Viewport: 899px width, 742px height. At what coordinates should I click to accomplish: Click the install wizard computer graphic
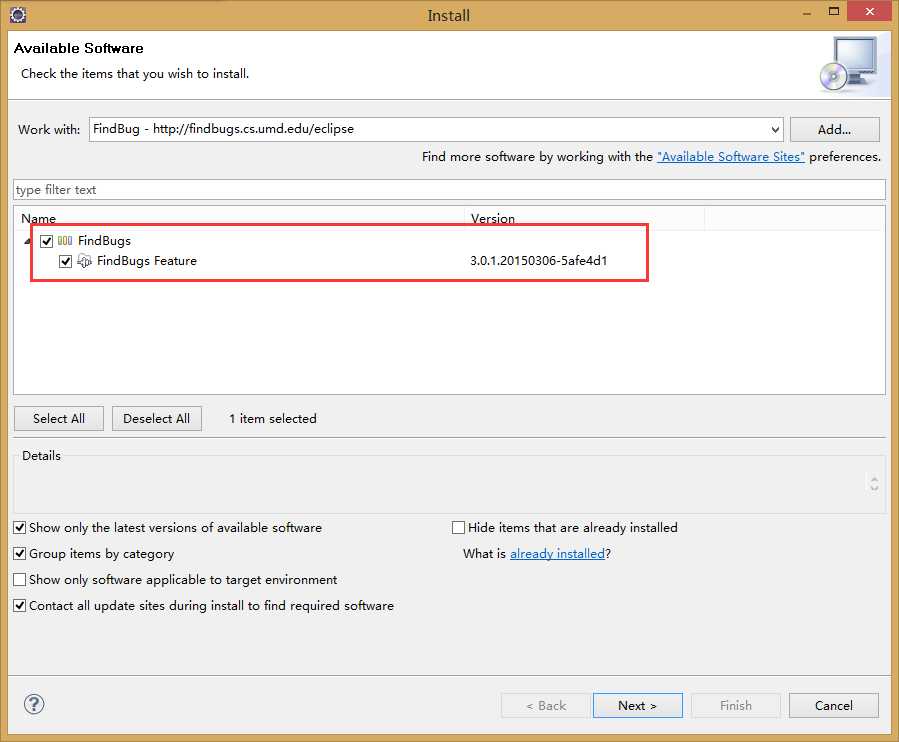pyautogui.click(x=849, y=64)
